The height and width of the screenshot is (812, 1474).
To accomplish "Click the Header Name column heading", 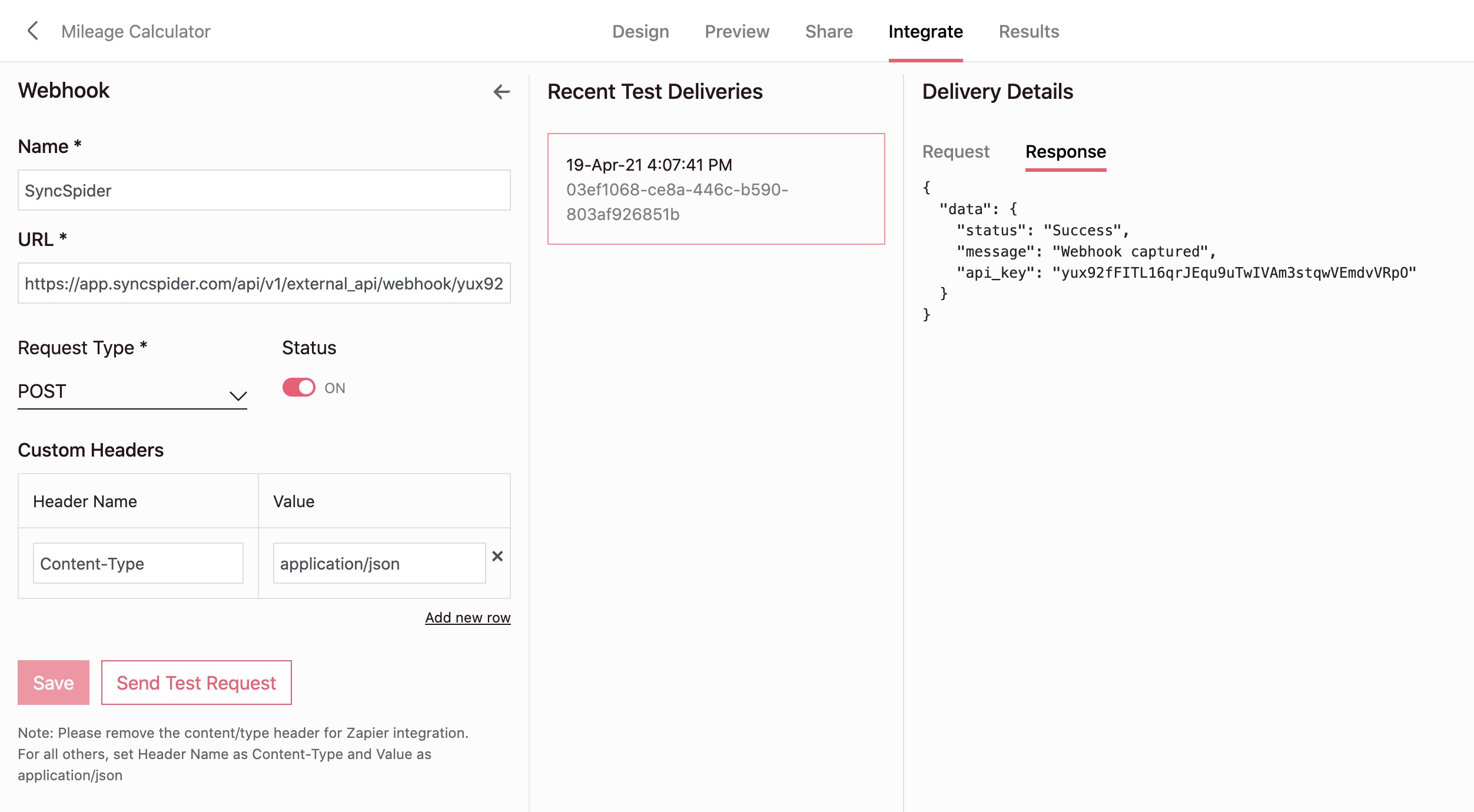I will [x=85, y=501].
